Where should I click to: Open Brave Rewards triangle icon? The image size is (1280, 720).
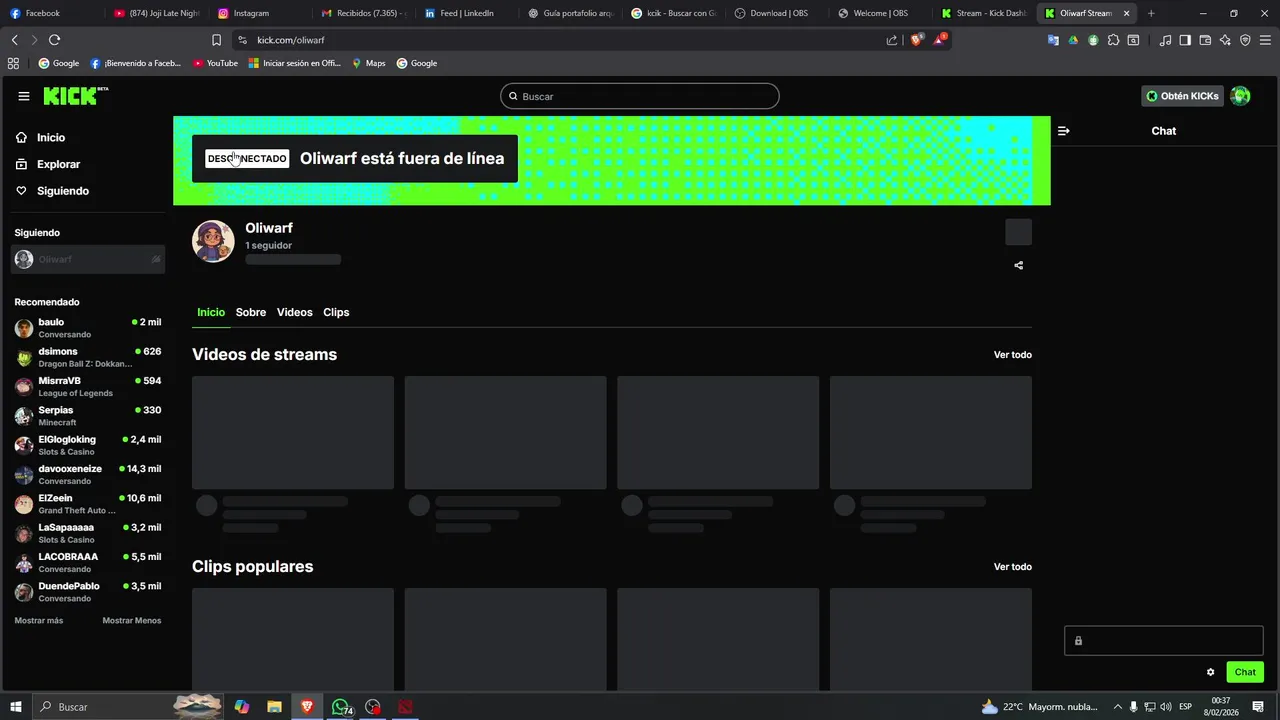click(940, 40)
